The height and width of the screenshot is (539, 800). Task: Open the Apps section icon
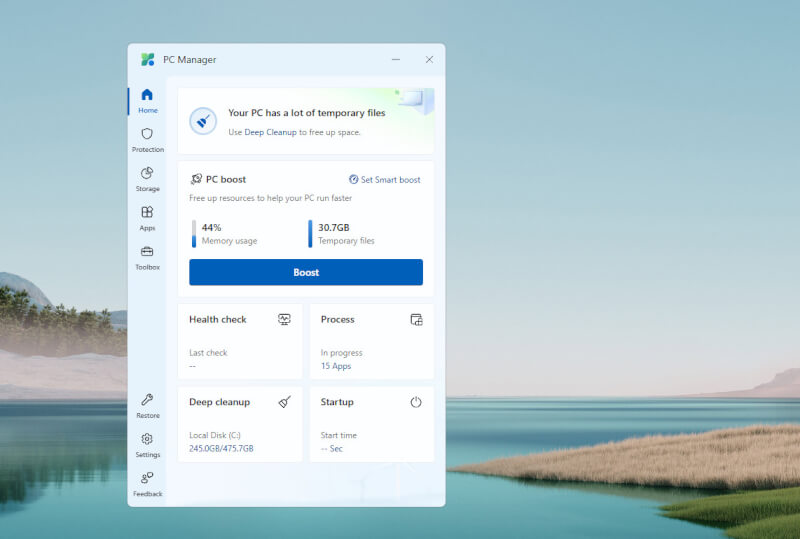147,217
